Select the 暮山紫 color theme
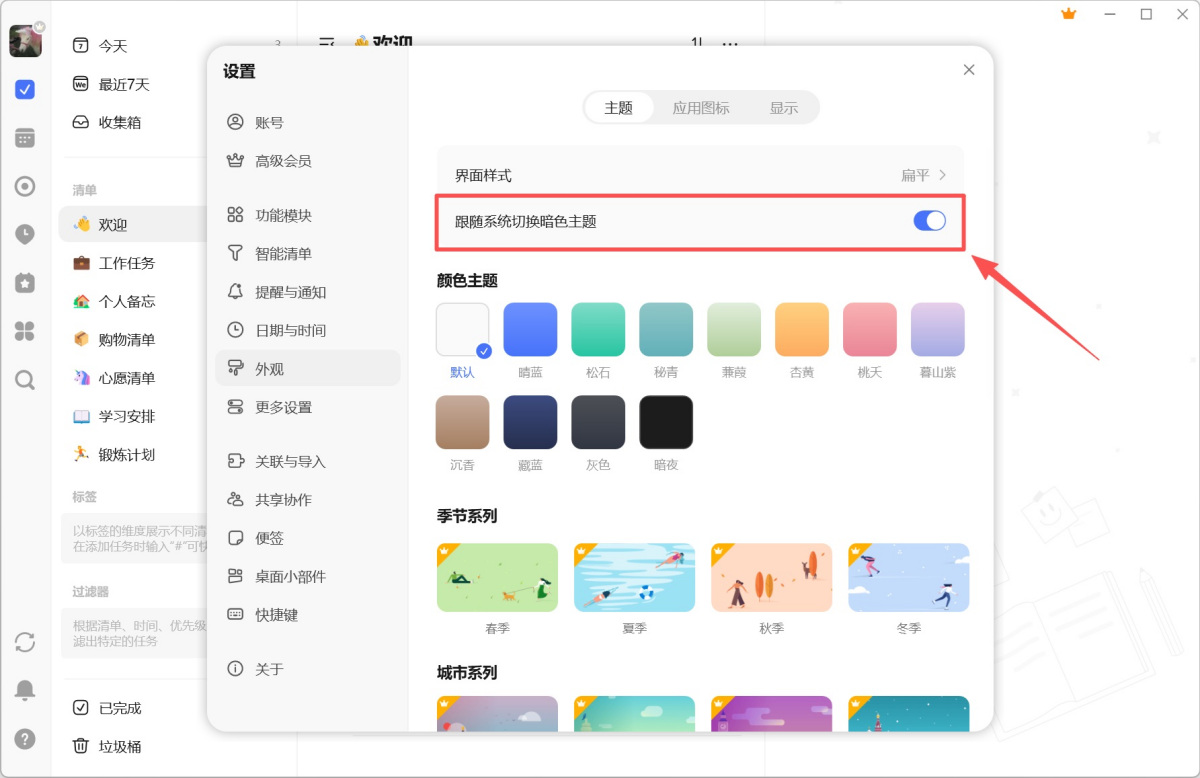1200x778 pixels. (937, 329)
